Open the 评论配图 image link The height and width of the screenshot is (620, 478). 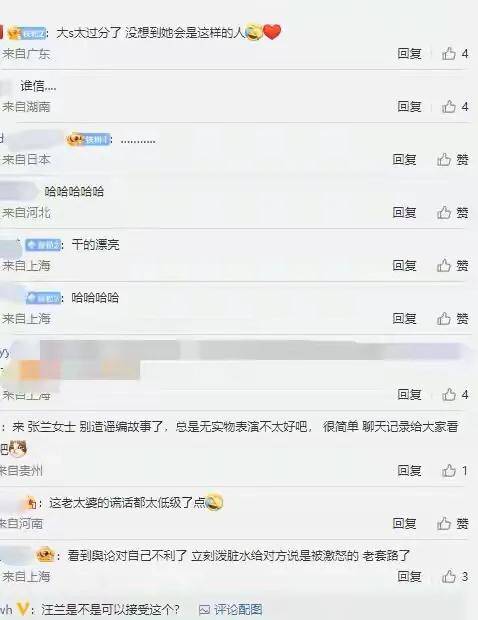pos(230,609)
